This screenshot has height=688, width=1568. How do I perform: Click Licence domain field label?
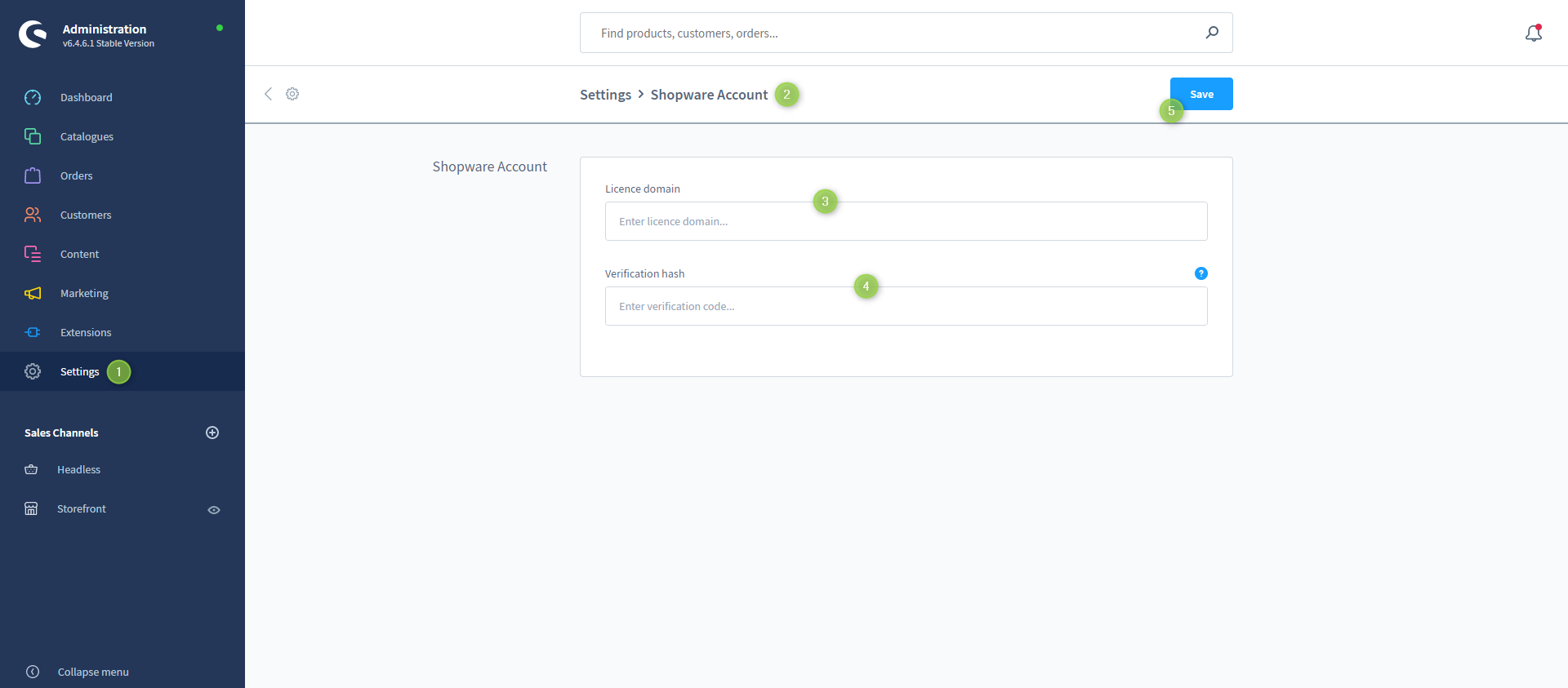click(x=643, y=189)
